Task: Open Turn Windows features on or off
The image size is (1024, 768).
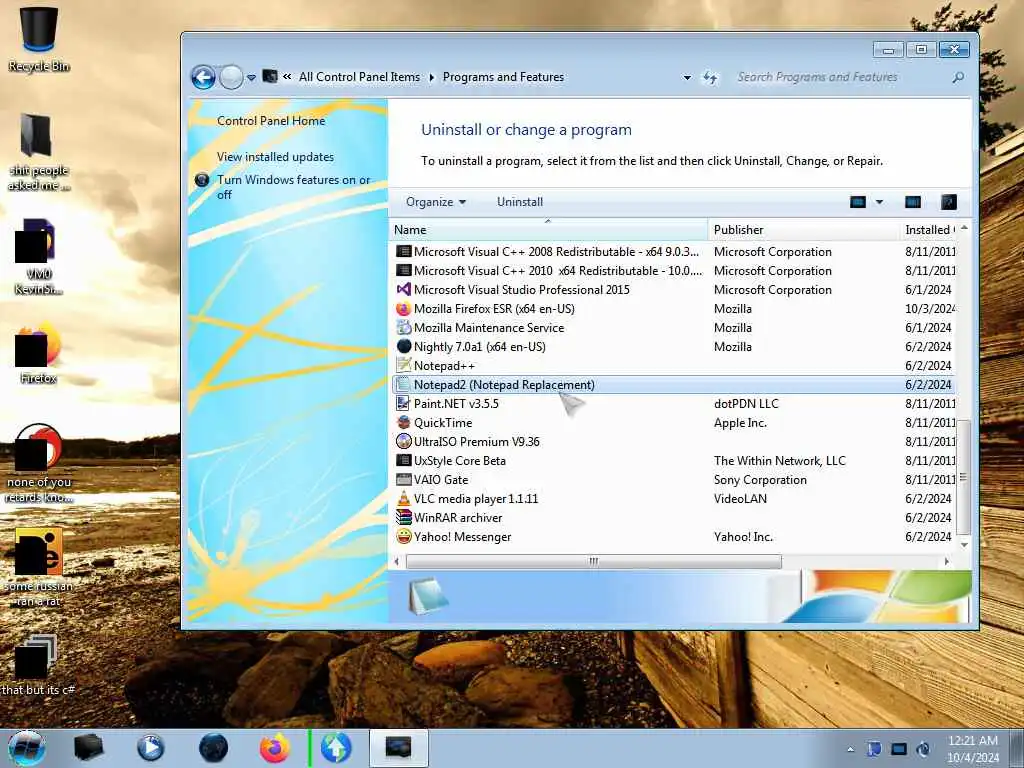Action: click(293, 187)
